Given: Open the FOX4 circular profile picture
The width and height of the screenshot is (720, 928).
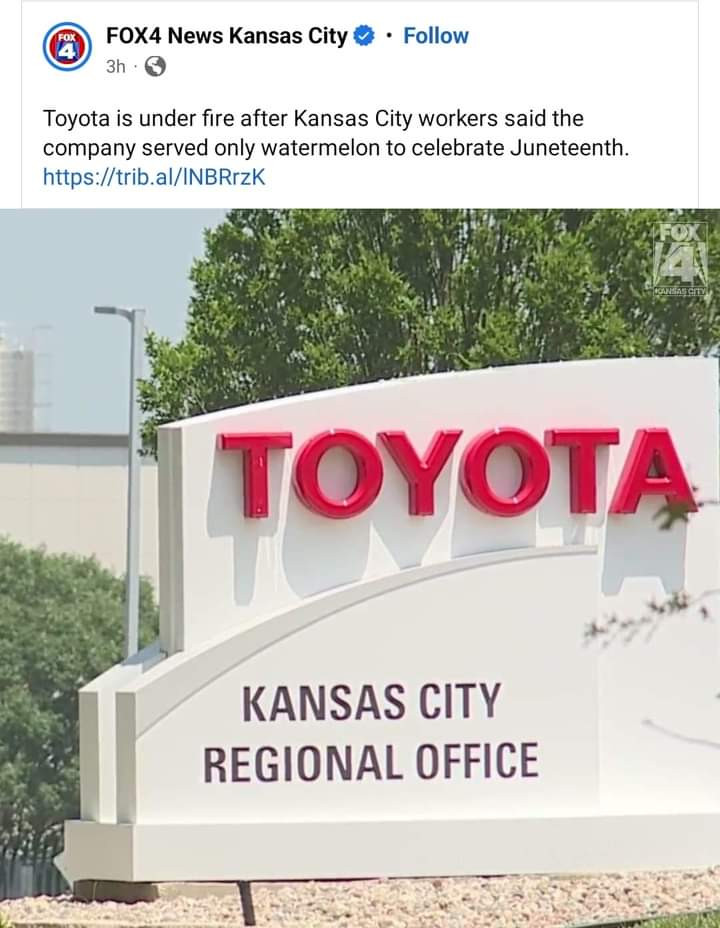Looking at the screenshot, I should 67,48.
